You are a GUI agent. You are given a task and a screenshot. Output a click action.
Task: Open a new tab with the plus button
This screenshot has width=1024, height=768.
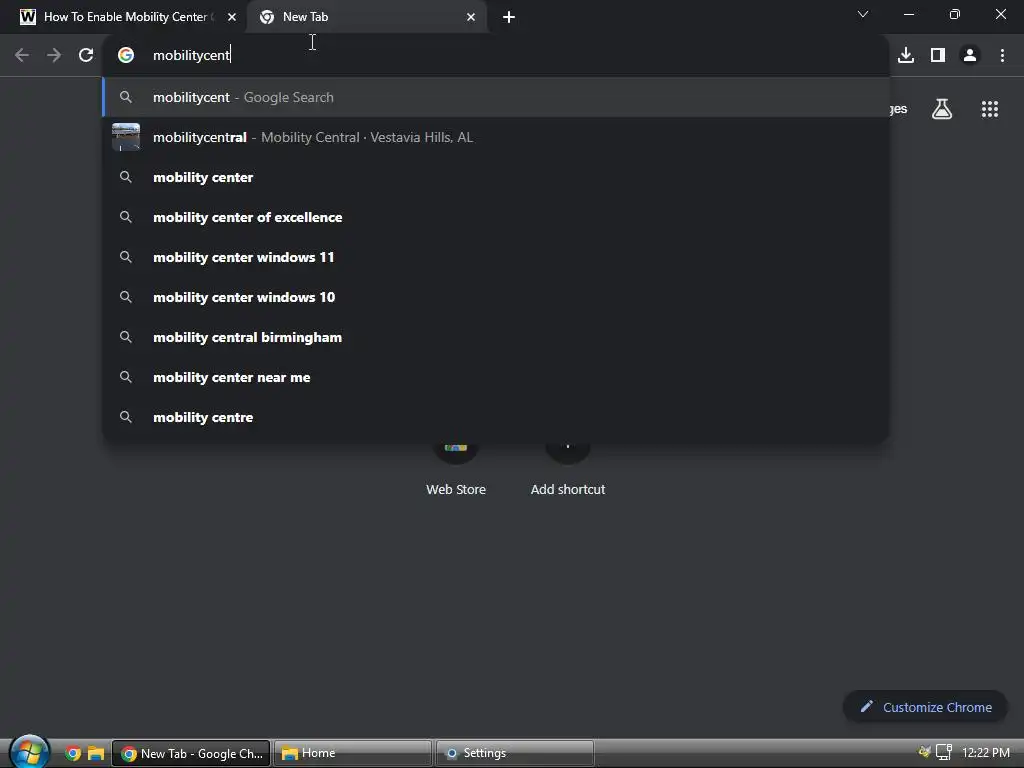pos(509,17)
